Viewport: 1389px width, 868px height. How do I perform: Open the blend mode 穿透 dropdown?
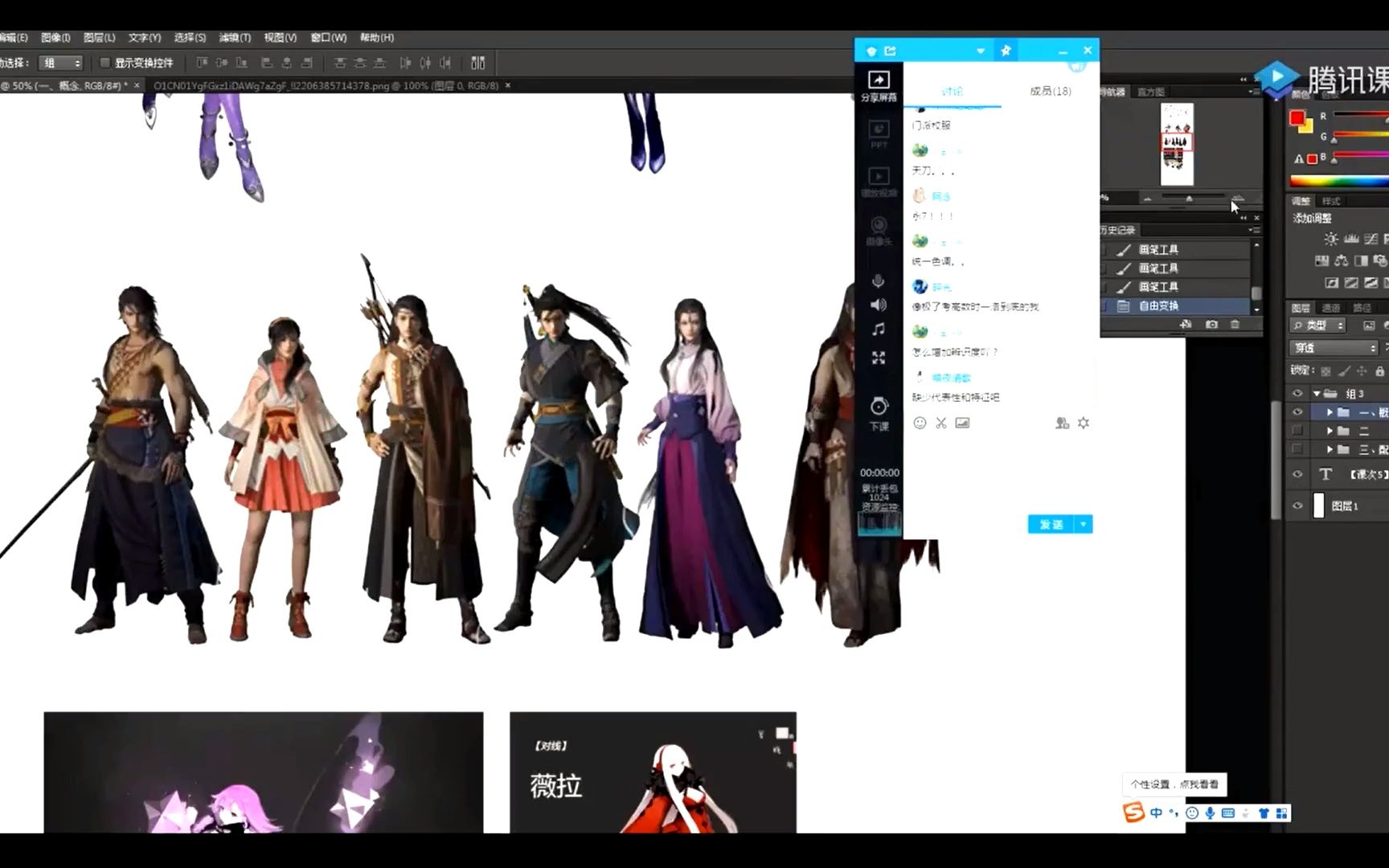(1334, 348)
